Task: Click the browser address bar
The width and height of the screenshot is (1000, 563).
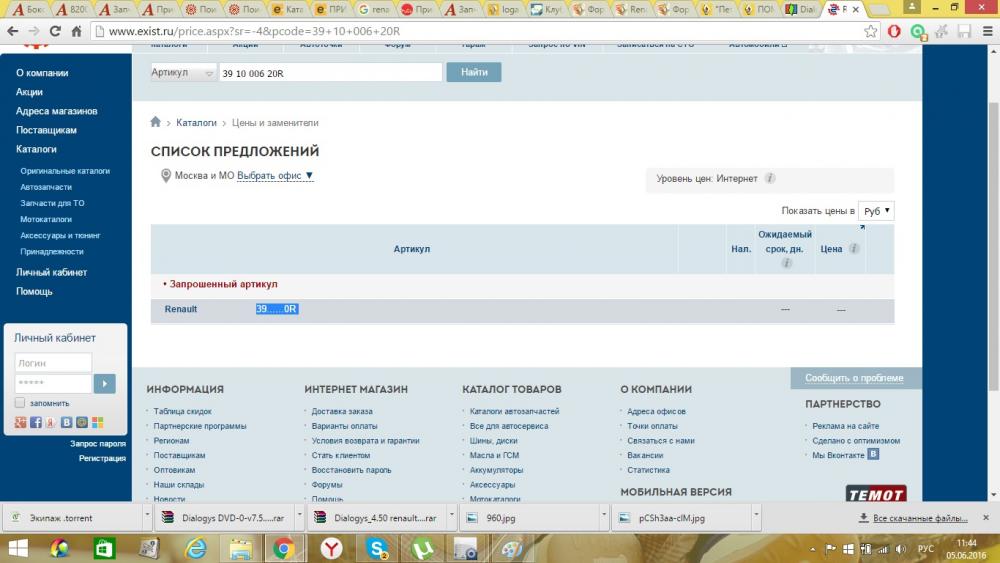Action: (475, 31)
